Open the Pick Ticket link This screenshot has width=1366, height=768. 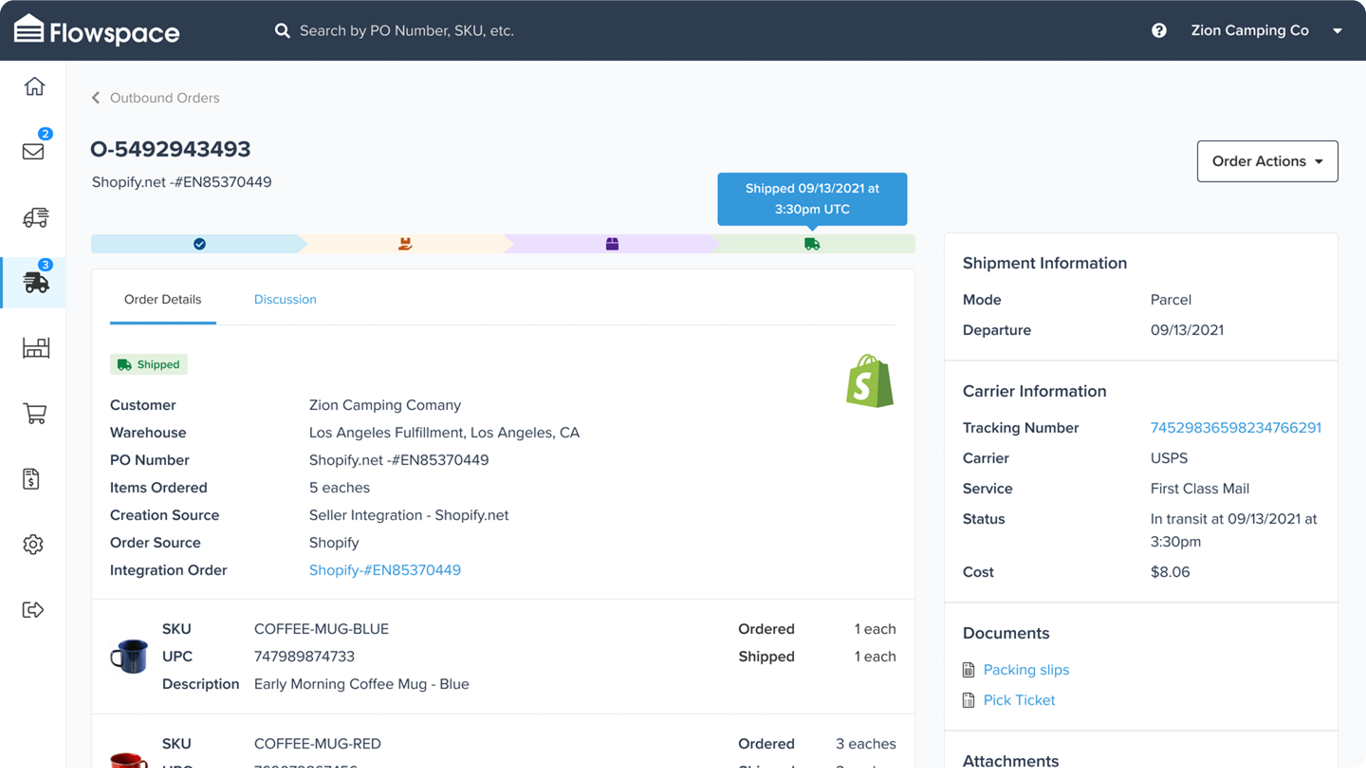1019,700
